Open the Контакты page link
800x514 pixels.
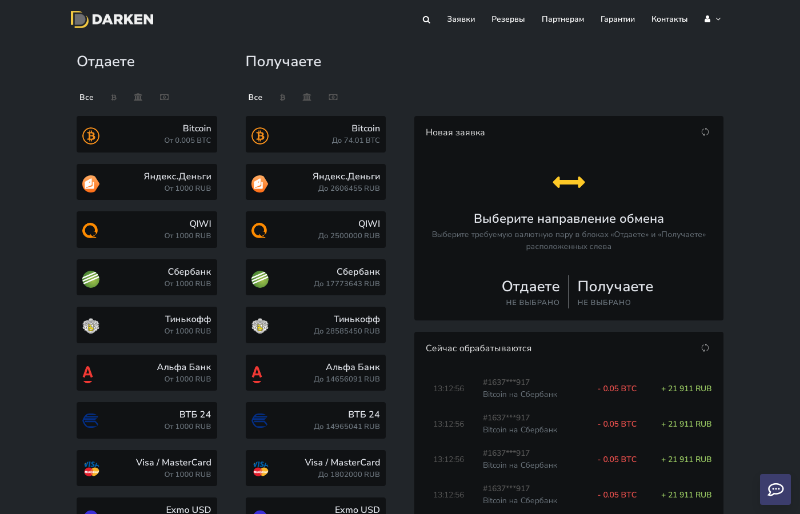(669, 19)
